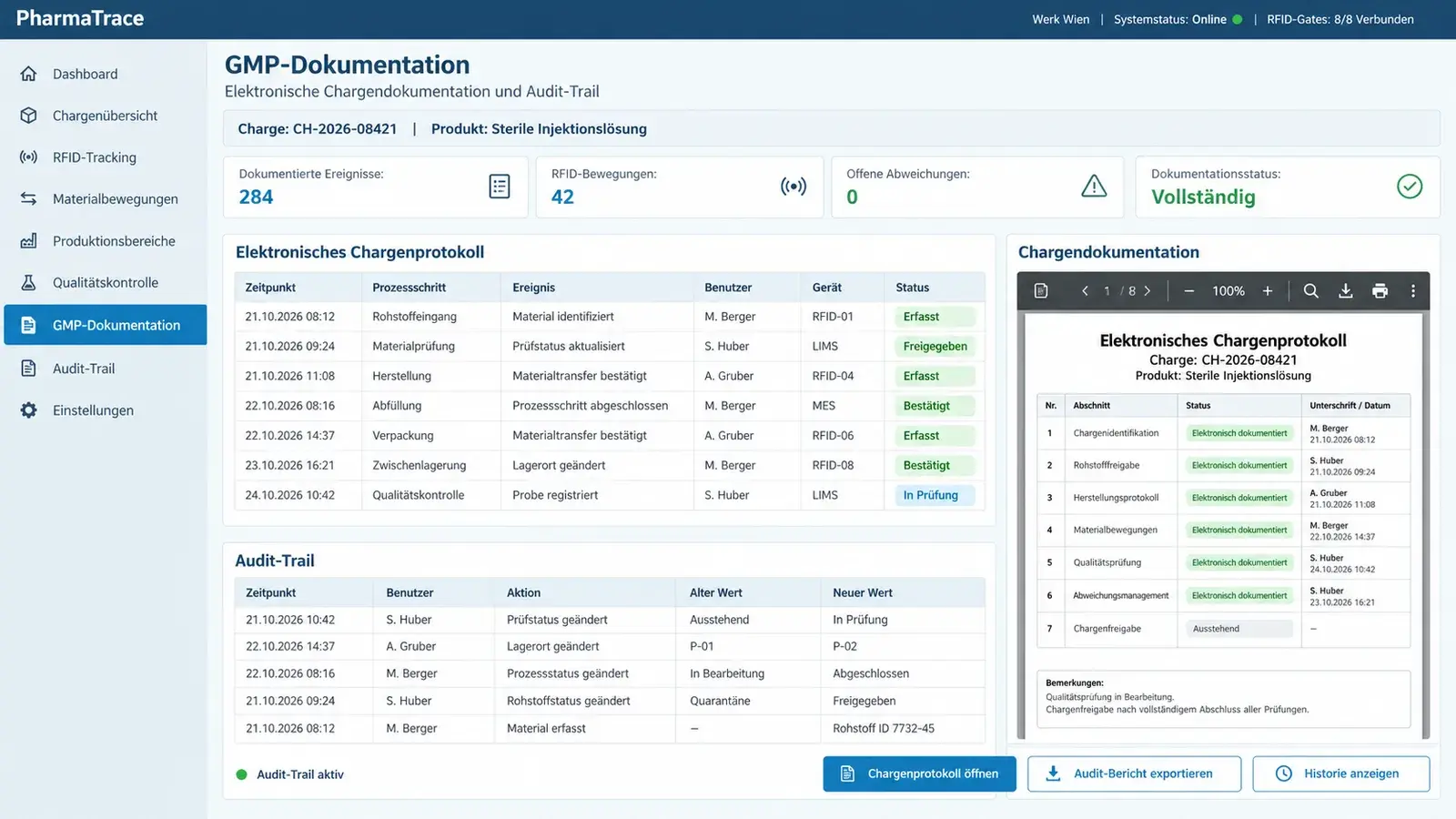Go to Chargenübersicht in sidebar

tap(104, 116)
